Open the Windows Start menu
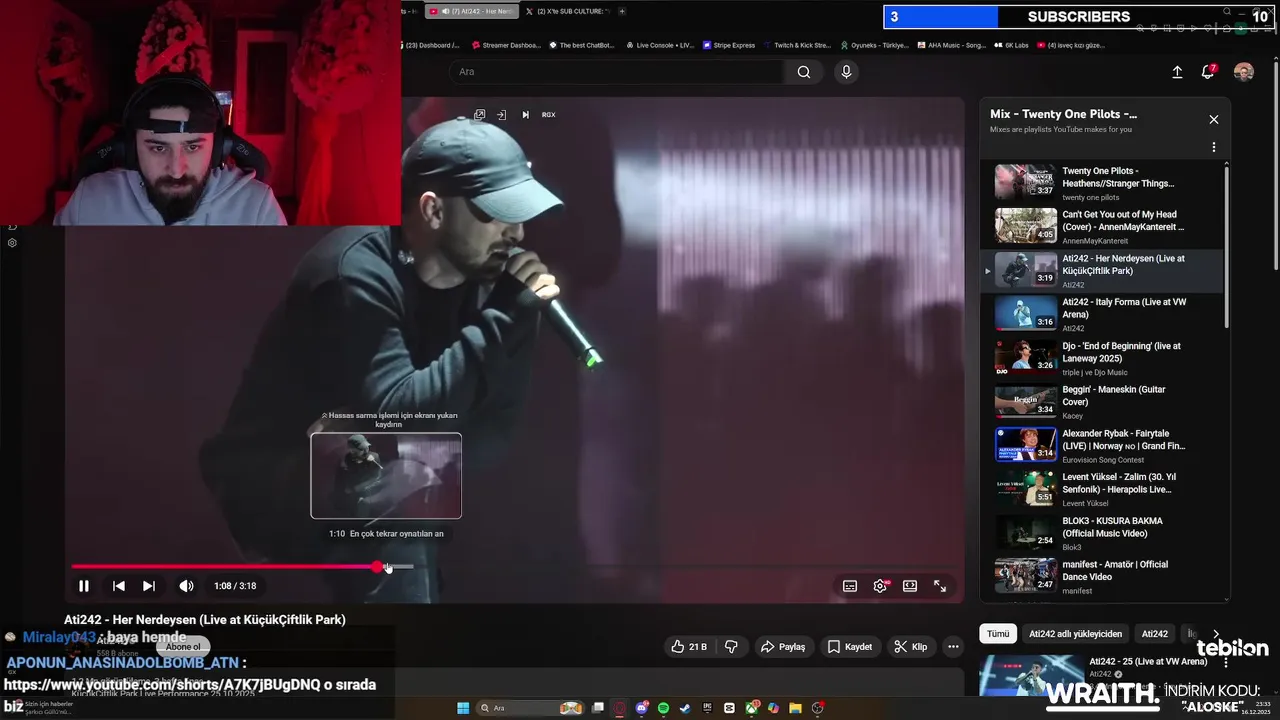This screenshot has height=720, width=1280. (463, 708)
